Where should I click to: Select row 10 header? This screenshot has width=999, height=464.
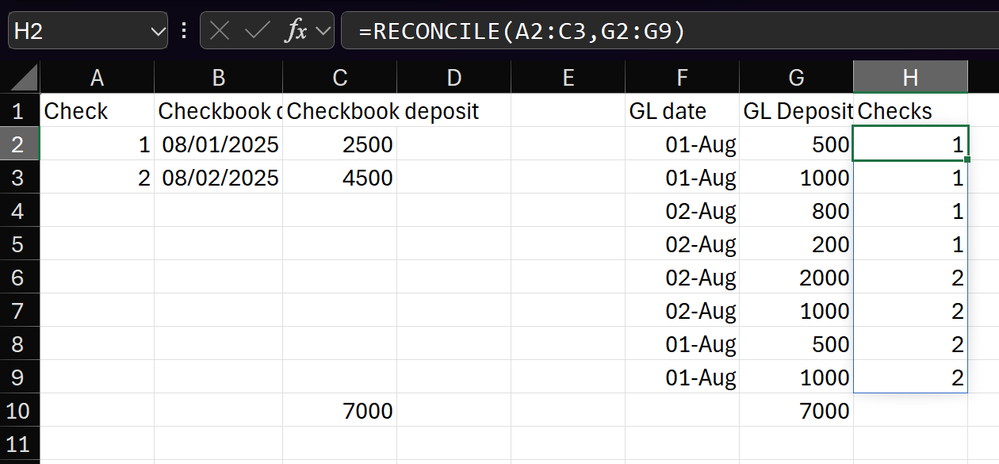point(20,410)
